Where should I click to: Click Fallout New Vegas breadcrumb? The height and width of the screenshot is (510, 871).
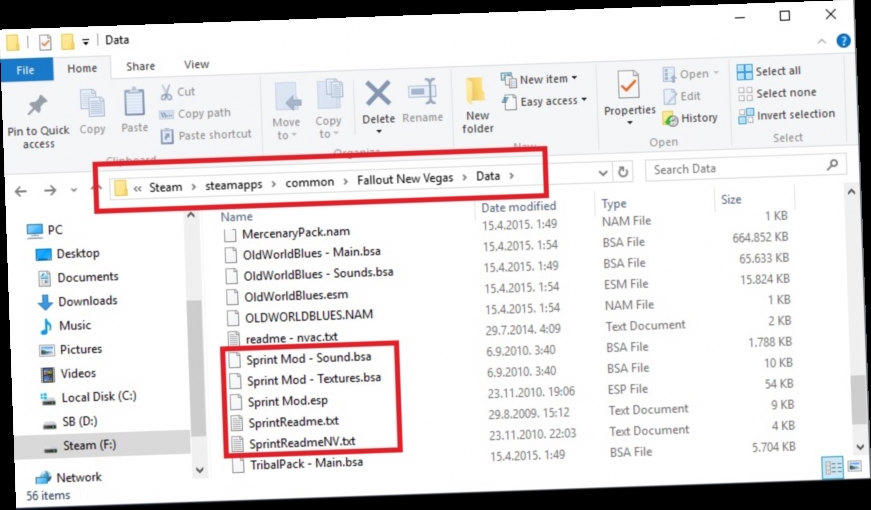(x=405, y=179)
